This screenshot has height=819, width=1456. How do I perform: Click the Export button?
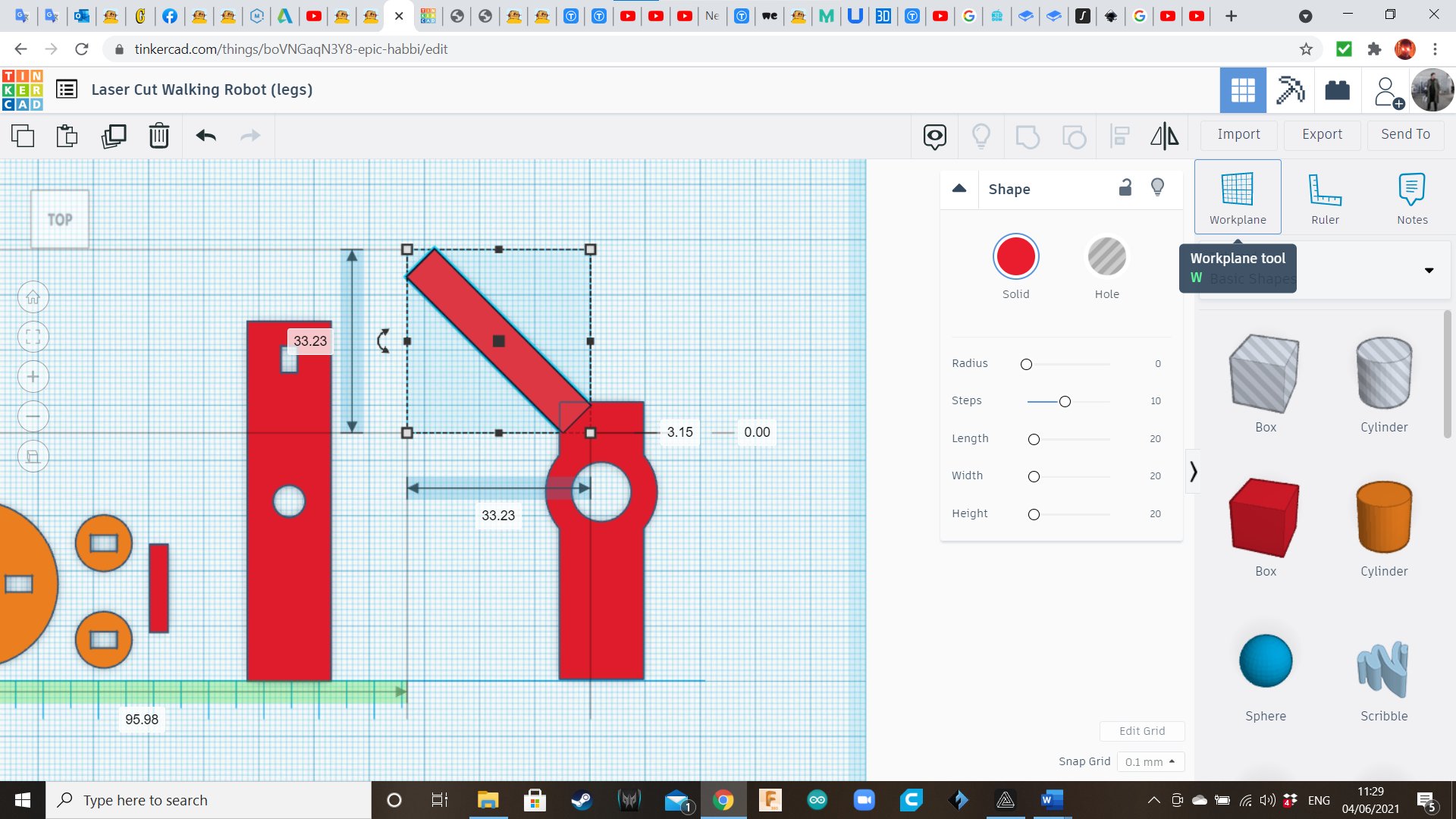click(x=1322, y=134)
